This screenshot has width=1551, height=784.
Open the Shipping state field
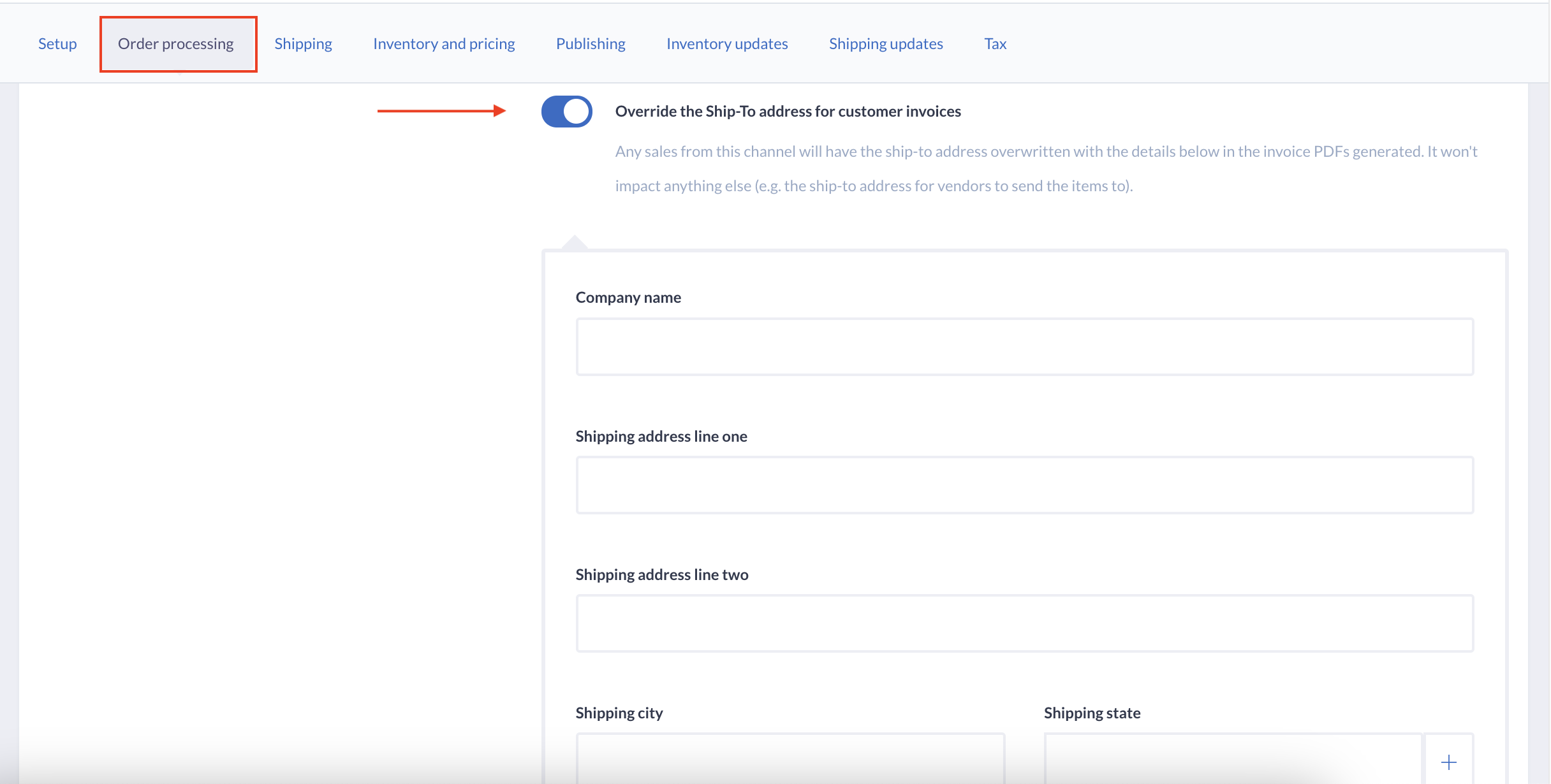click(1233, 759)
